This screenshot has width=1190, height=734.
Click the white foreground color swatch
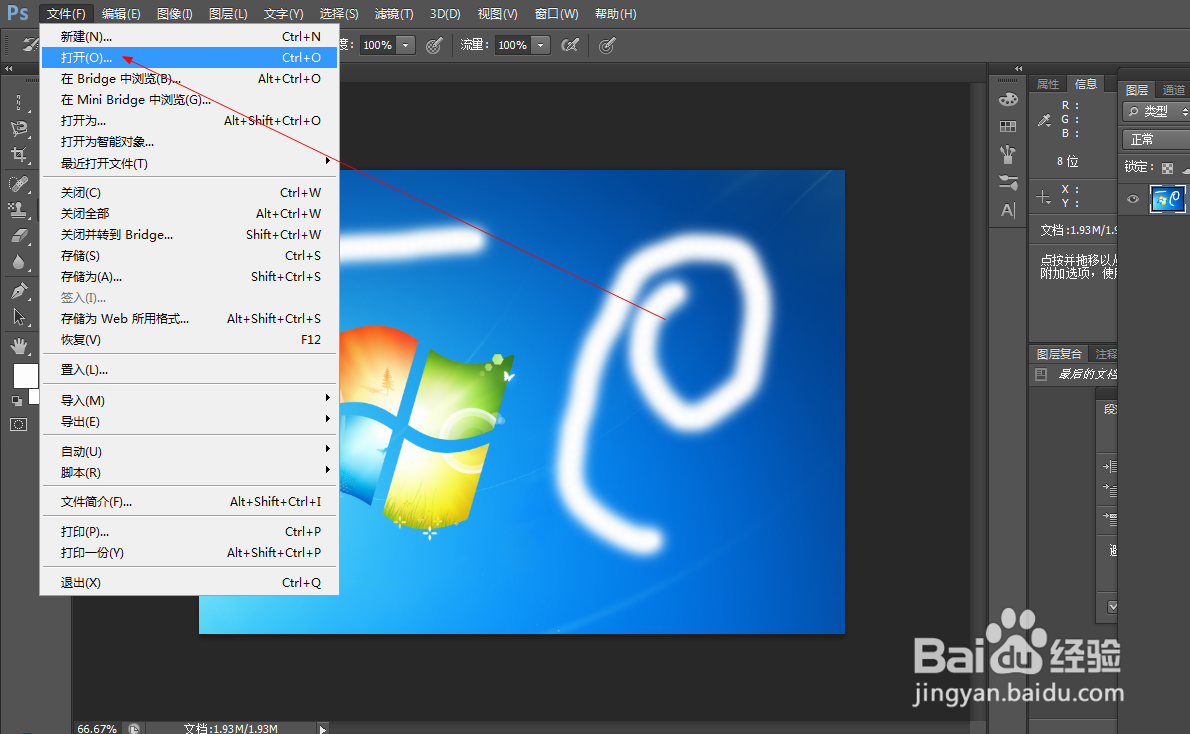26,376
